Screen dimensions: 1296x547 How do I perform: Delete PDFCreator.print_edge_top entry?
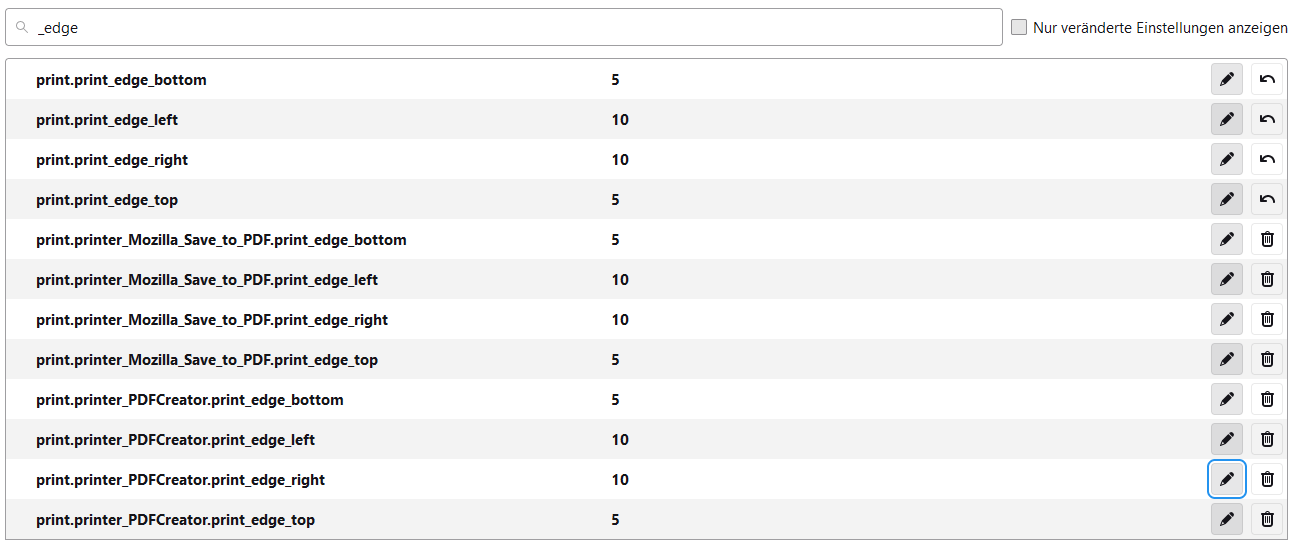point(1267,519)
